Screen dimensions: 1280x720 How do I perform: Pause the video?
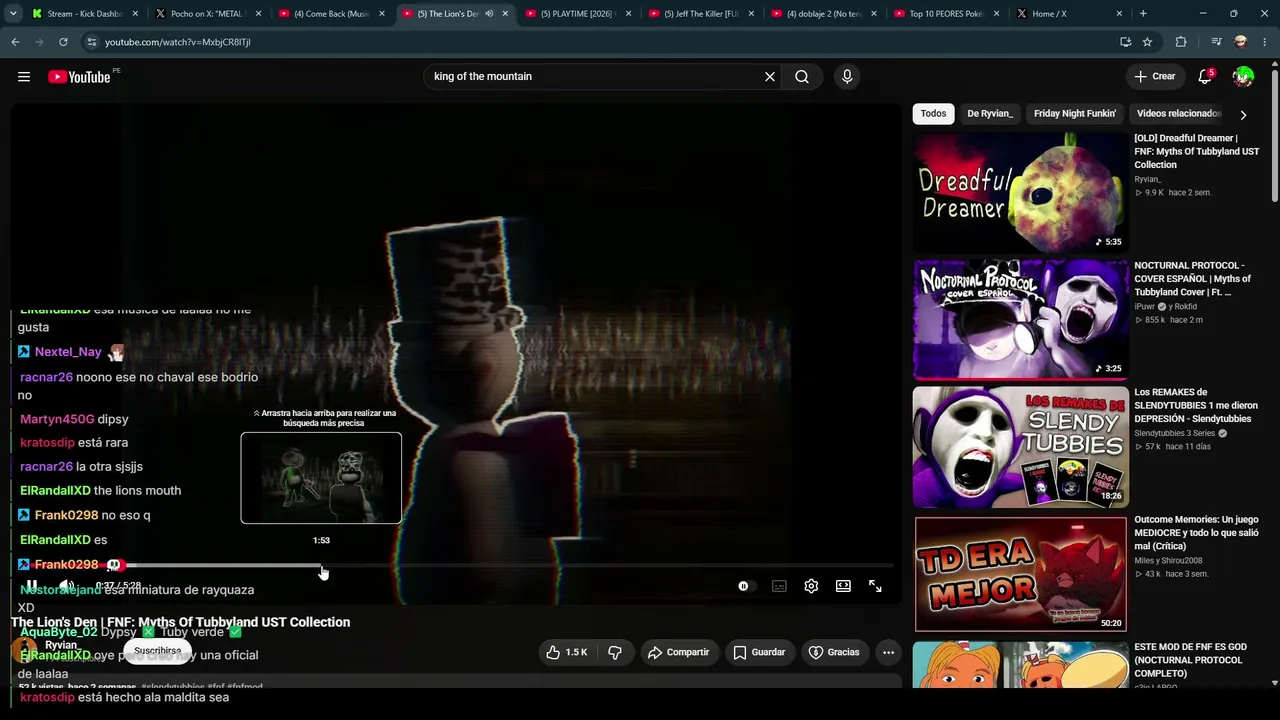coord(32,586)
